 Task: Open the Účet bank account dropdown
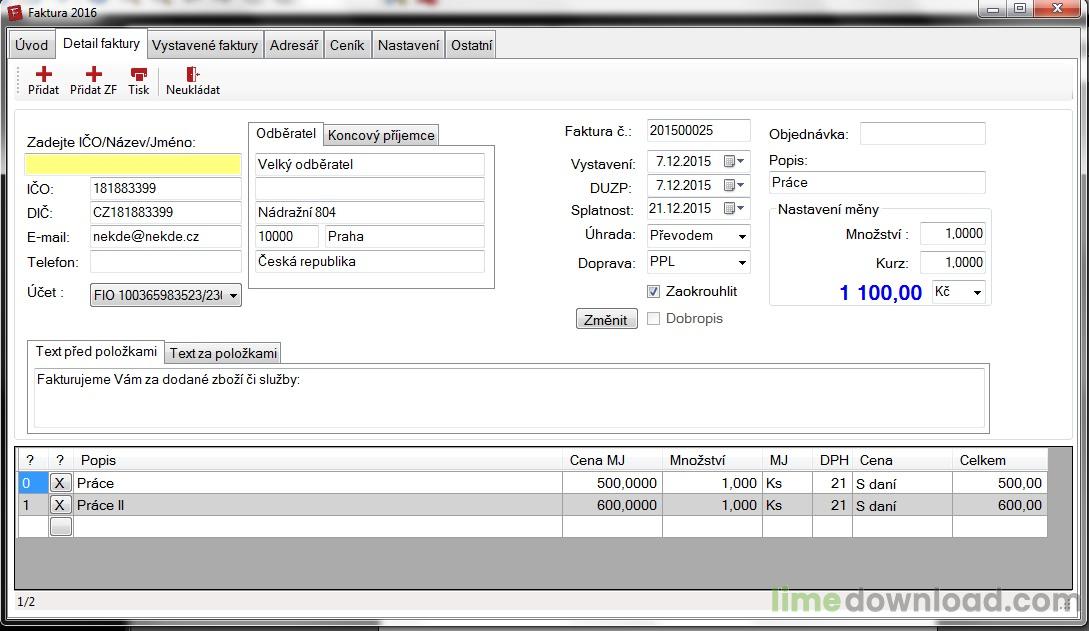click(233, 295)
